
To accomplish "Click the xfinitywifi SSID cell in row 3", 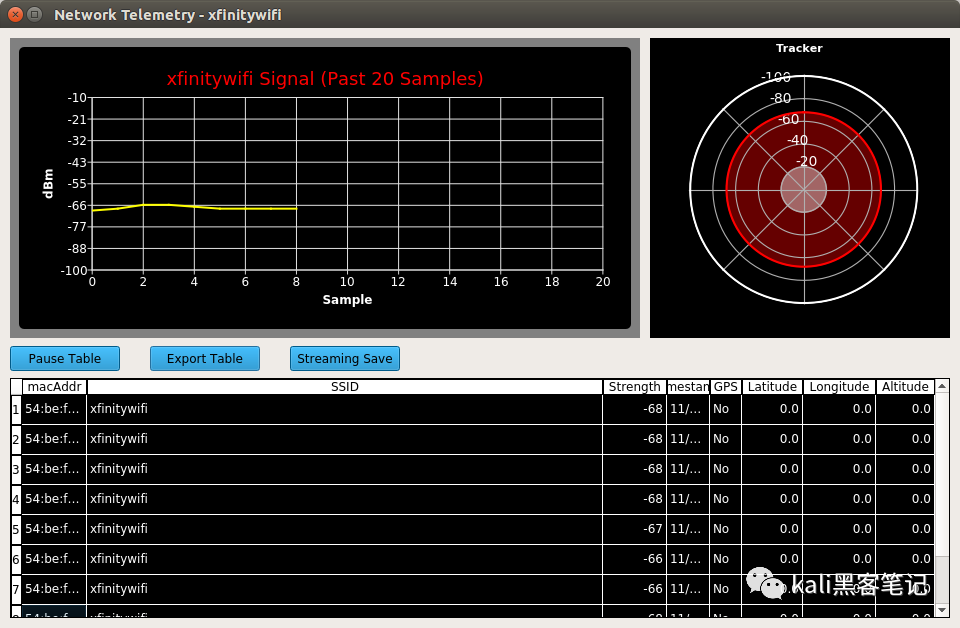I will click(345, 469).
